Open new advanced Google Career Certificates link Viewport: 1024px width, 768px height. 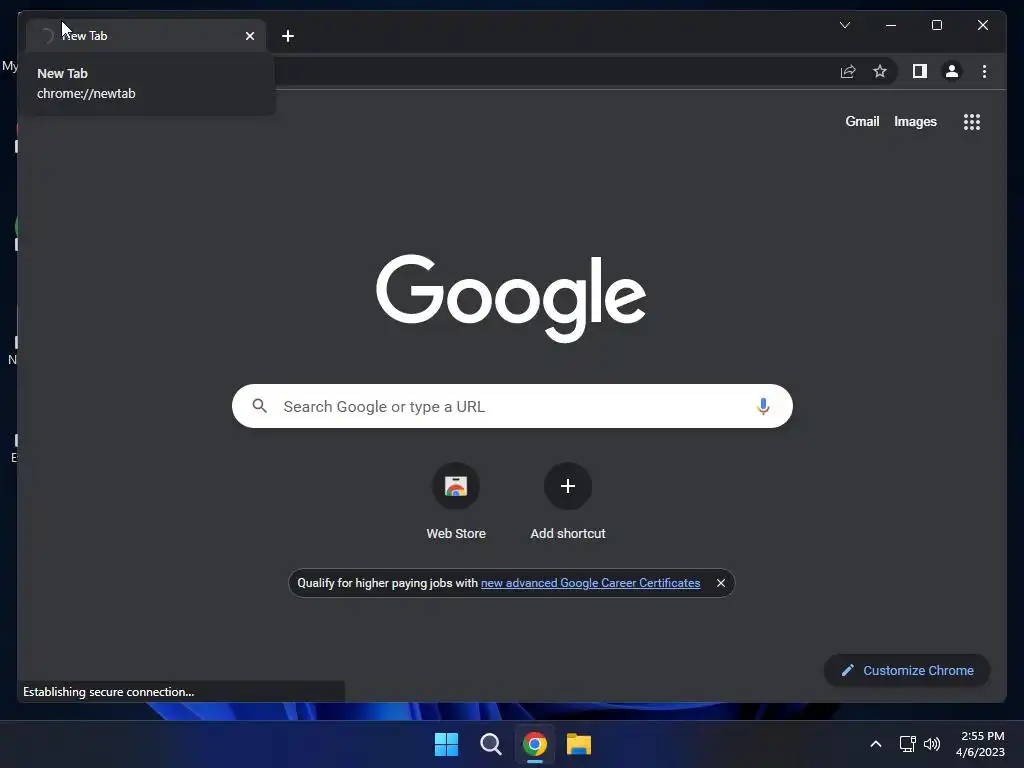coord(590,583)
